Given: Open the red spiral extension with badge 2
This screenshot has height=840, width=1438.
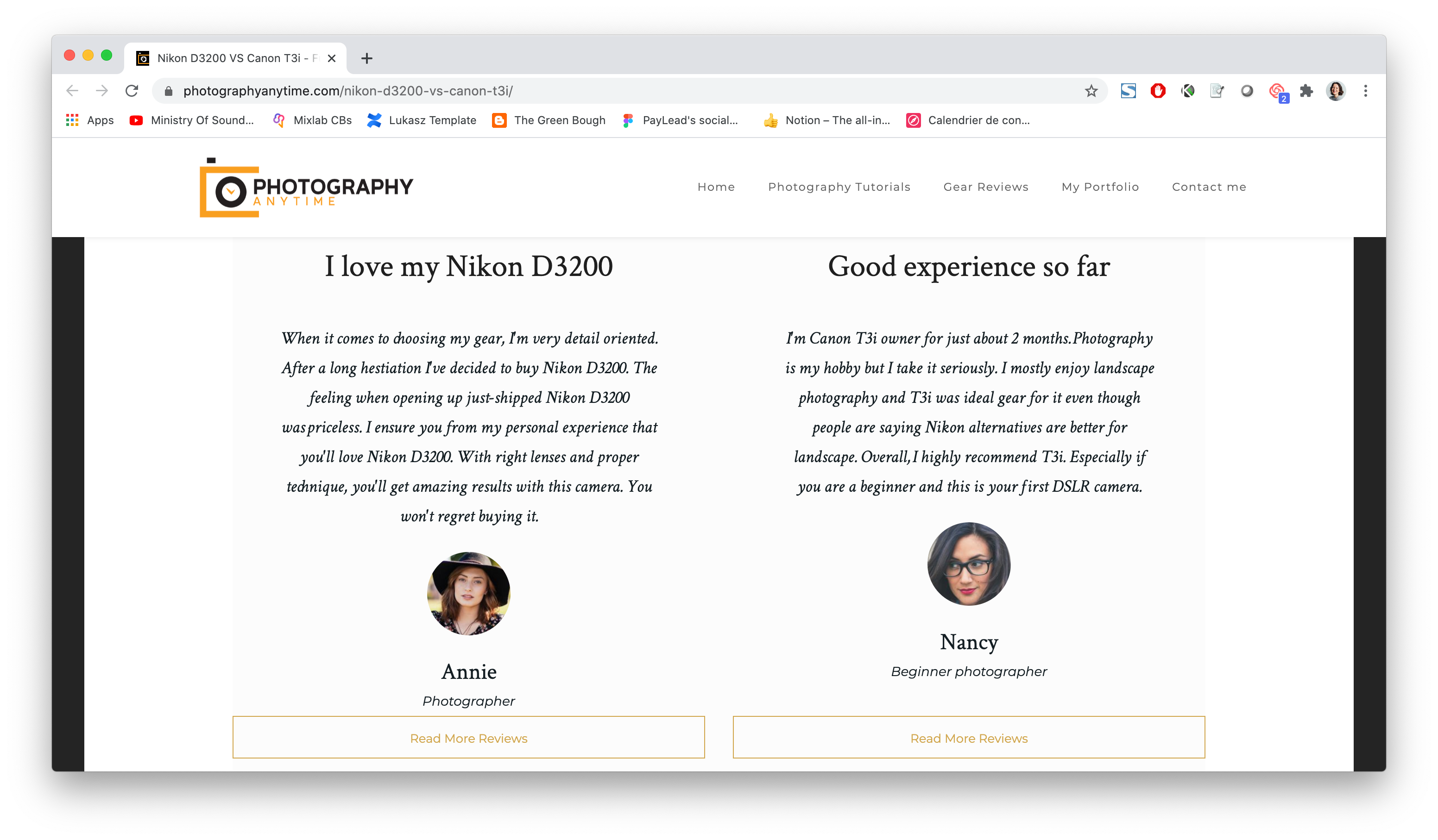Looking at the screenshot, I should pyautogui.click(x=1278, y=92).
